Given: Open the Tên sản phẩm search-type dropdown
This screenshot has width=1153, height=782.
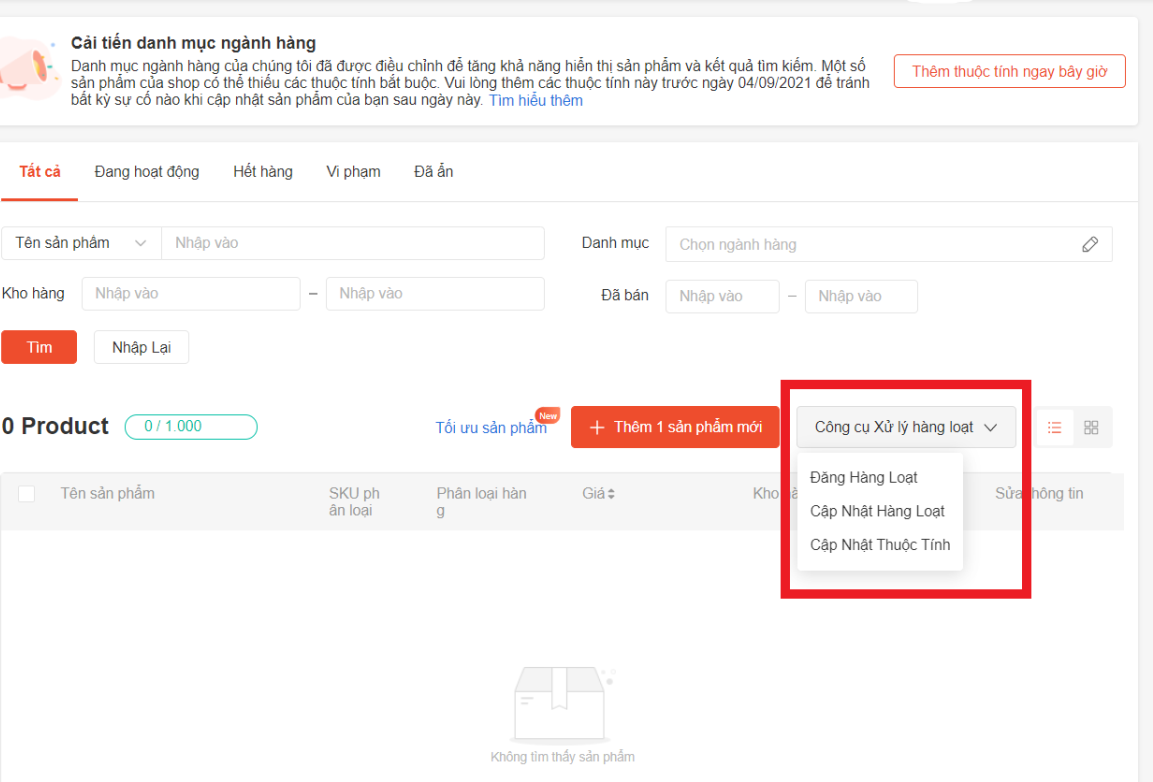Looking at the screenshot, I should [x=81, y=243].
